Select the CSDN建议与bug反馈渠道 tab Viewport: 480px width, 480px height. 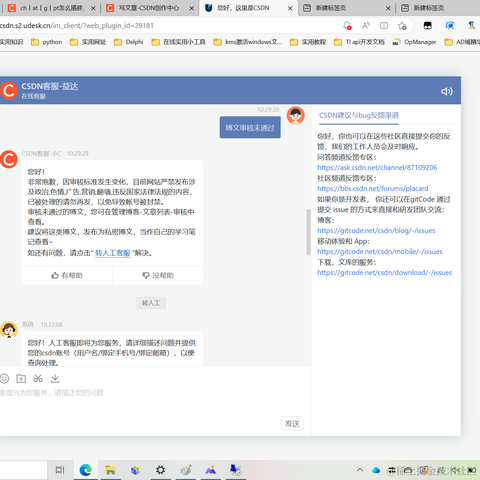pyautogui.click(x=359, y=115)
